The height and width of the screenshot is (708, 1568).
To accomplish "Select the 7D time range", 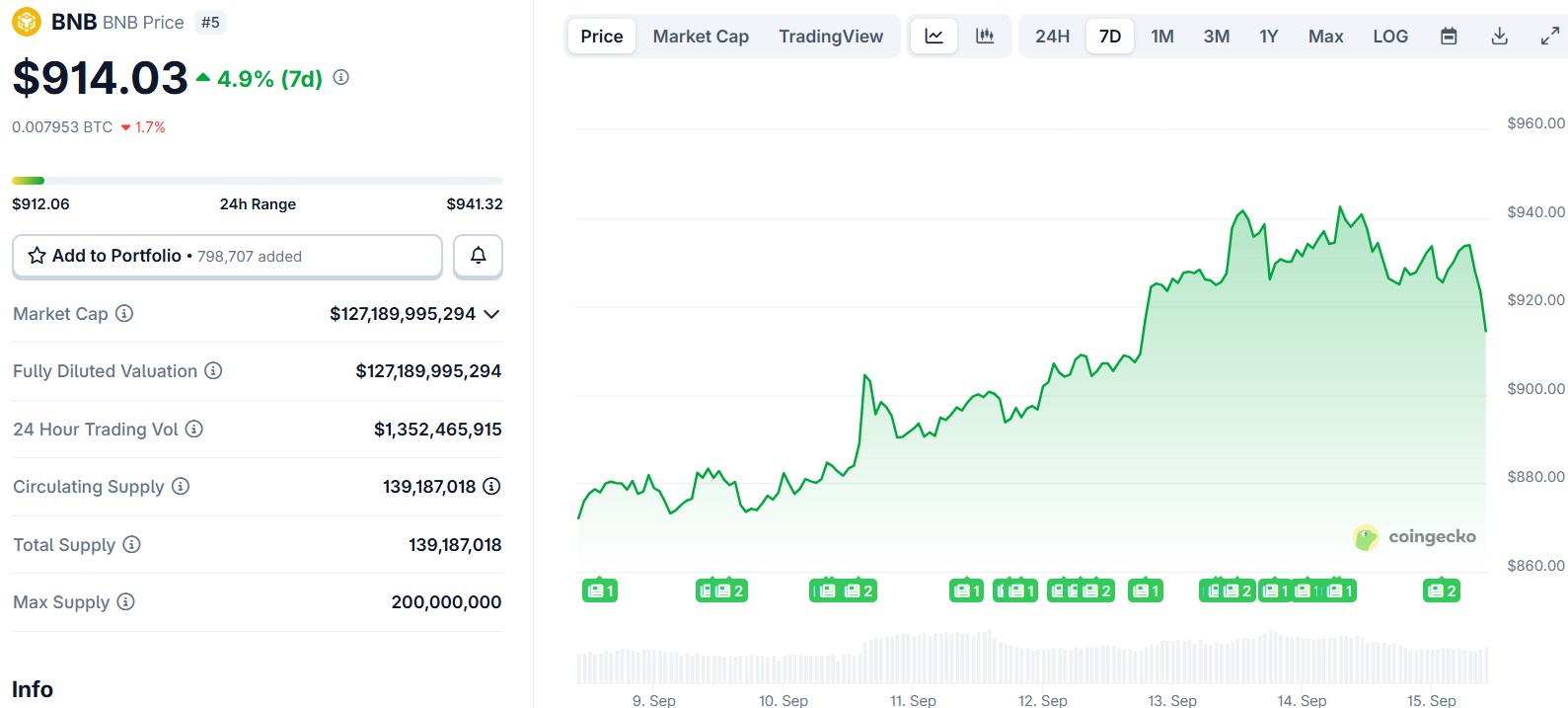I will pos(1110,37).
